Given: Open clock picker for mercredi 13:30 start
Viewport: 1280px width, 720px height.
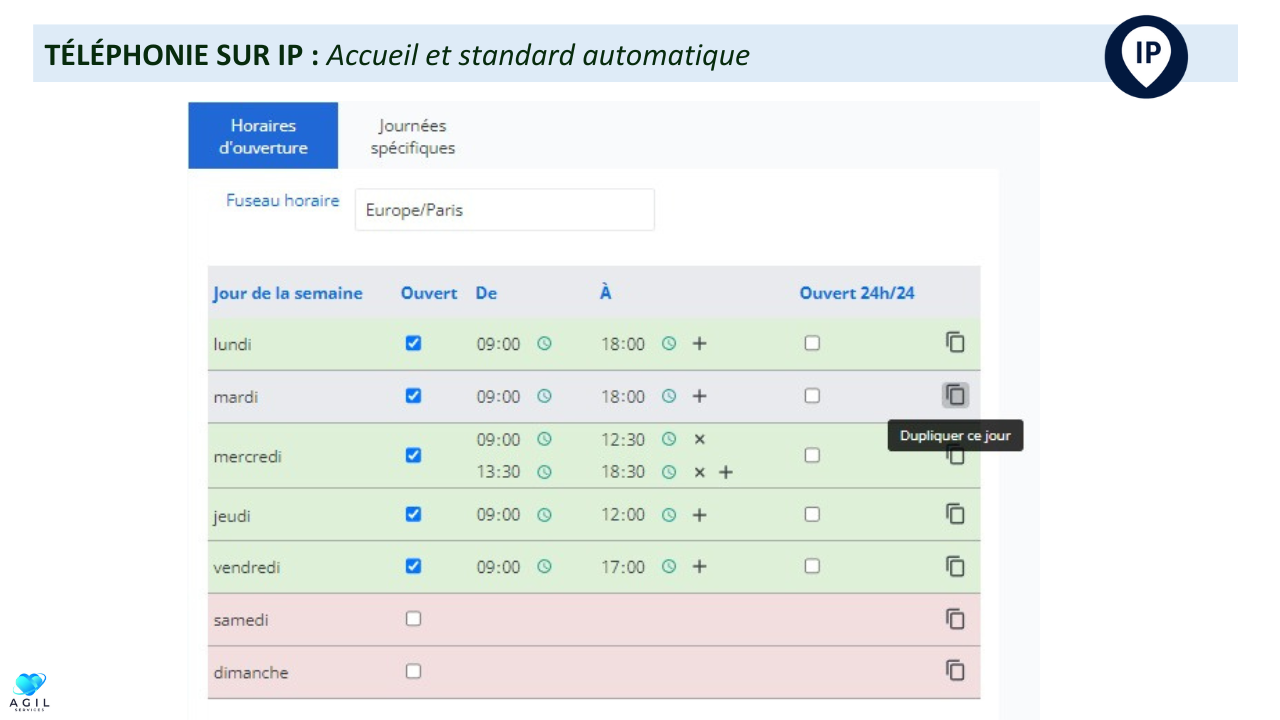Looking at the screenshot, I should 544,472.
